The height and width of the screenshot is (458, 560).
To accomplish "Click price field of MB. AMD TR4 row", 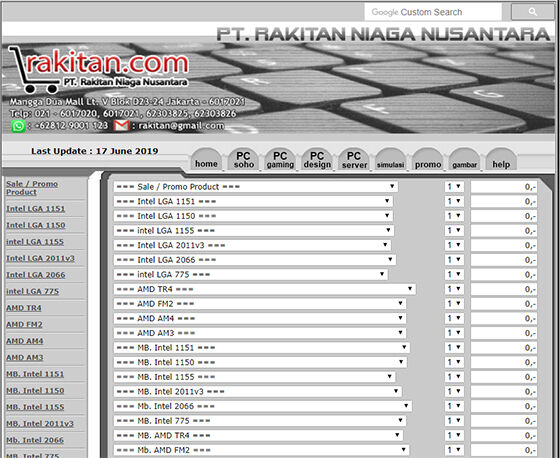I will tap(504, 436).
